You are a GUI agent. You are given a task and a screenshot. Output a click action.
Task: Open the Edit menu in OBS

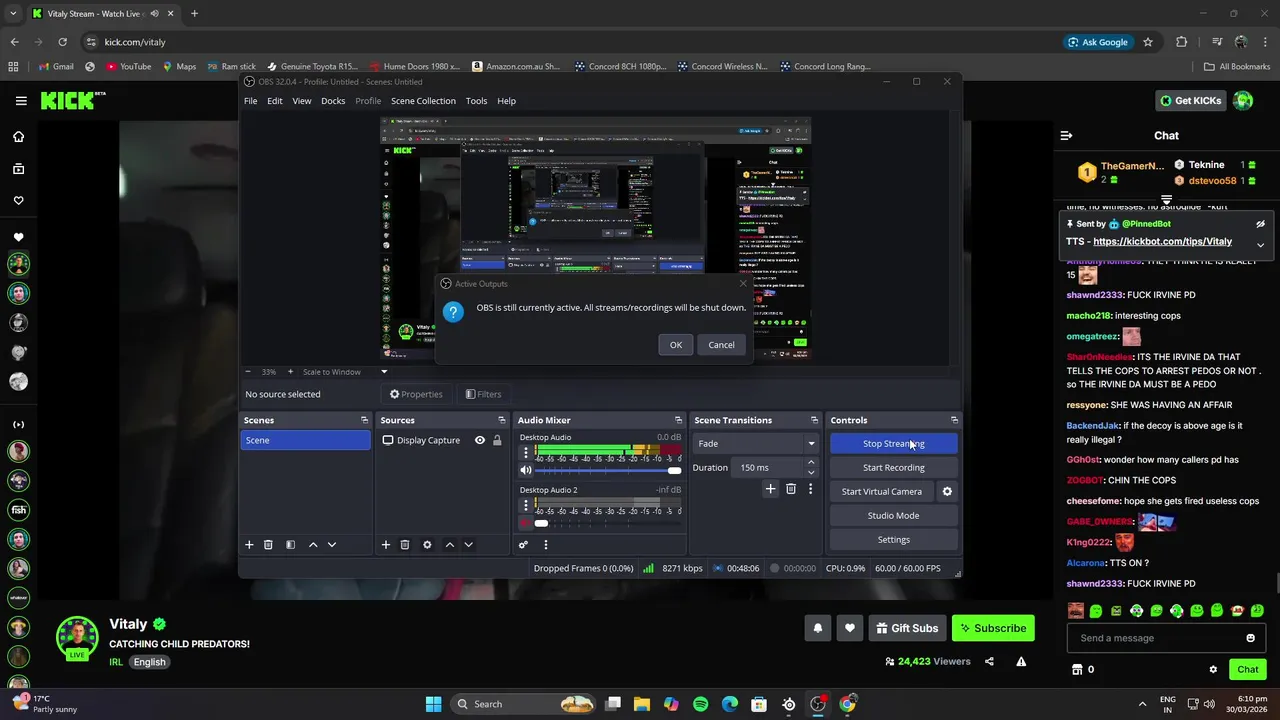274,101
